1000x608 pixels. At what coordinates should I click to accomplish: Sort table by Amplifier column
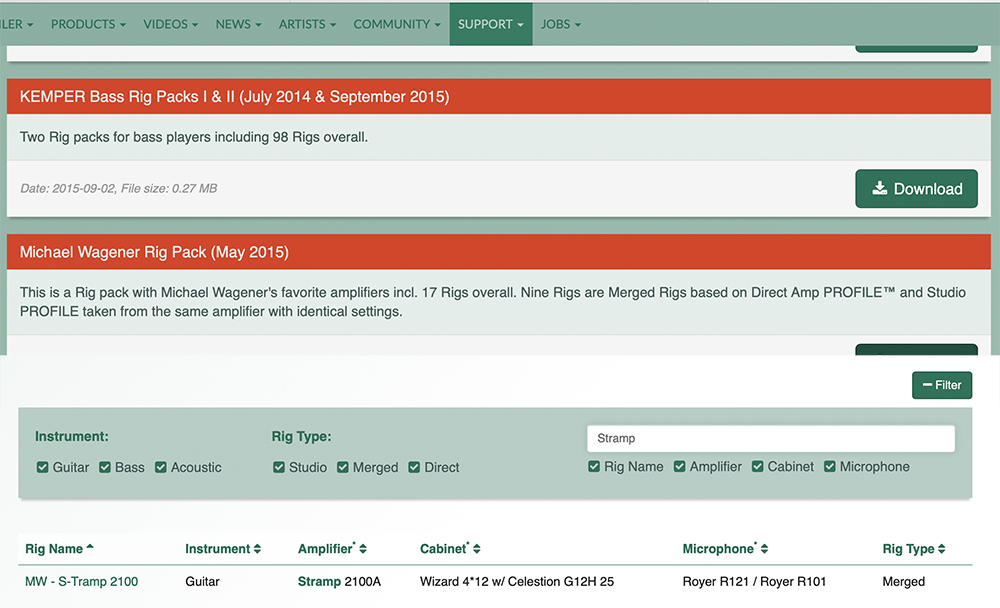(x=332, y=549)
